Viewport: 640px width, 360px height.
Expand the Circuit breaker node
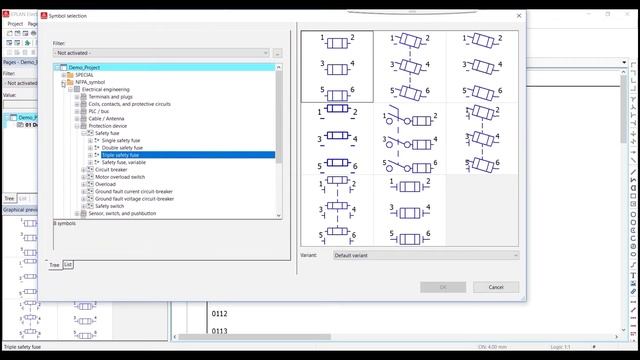[83, 170]
